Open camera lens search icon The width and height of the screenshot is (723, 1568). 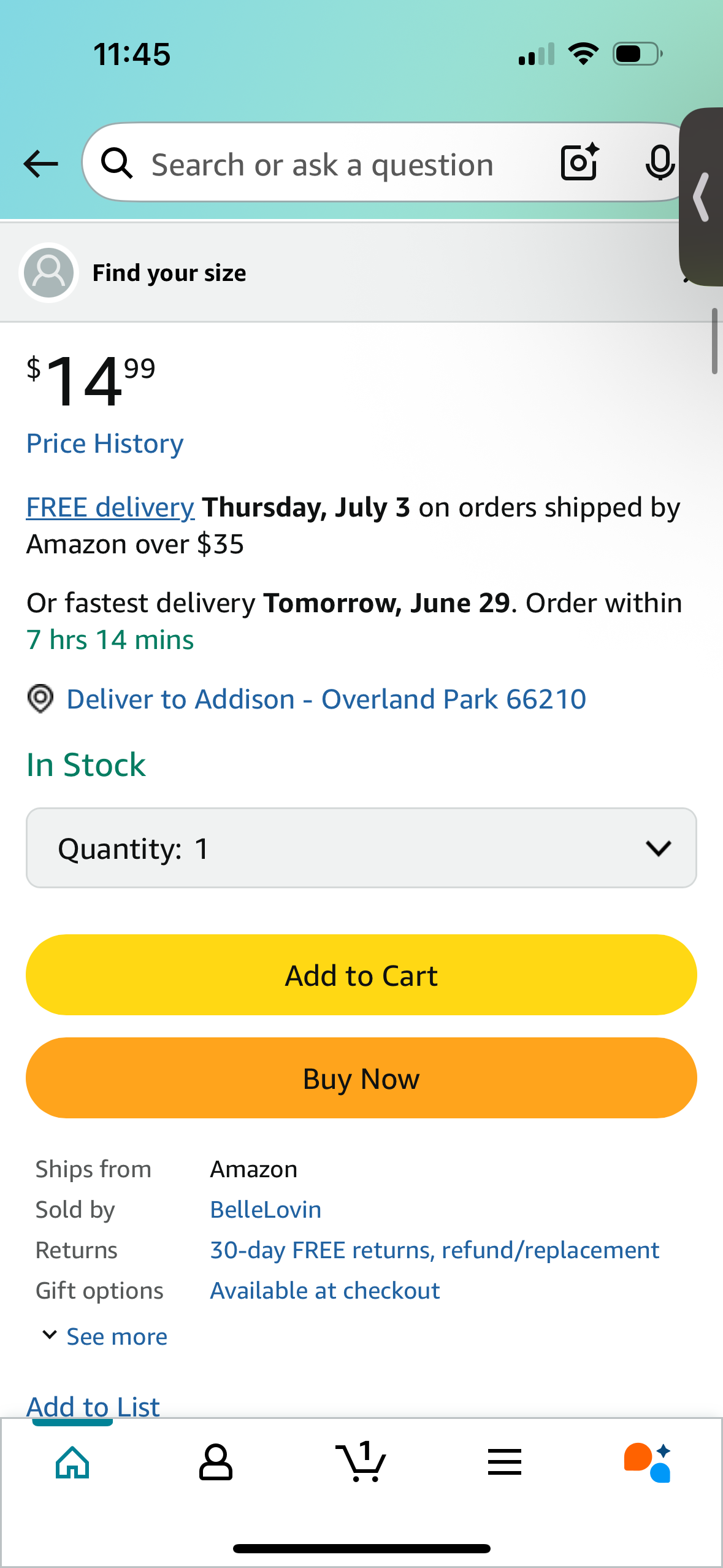[x=580, y=162]
